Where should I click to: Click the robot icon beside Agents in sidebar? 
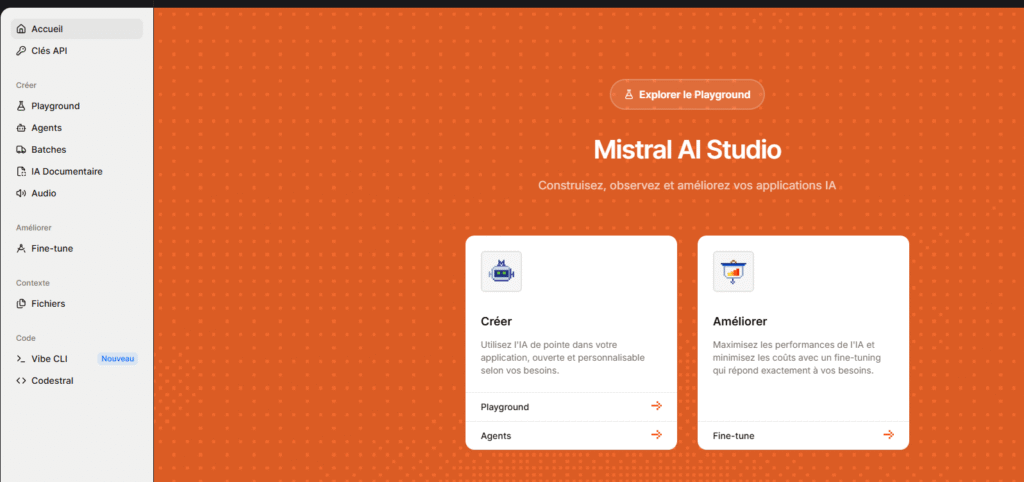point(21,128)
